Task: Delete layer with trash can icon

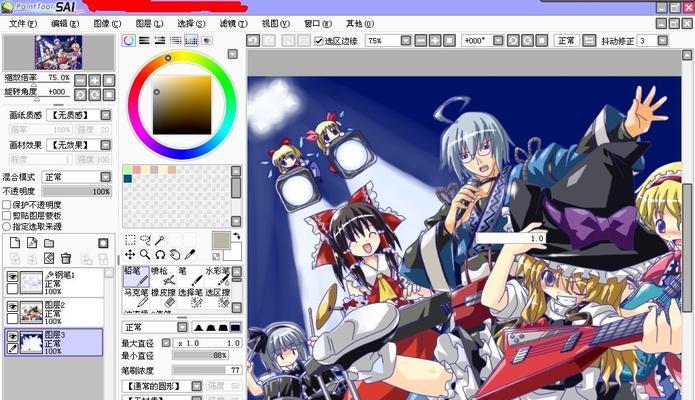Action: tap(66, 258)
